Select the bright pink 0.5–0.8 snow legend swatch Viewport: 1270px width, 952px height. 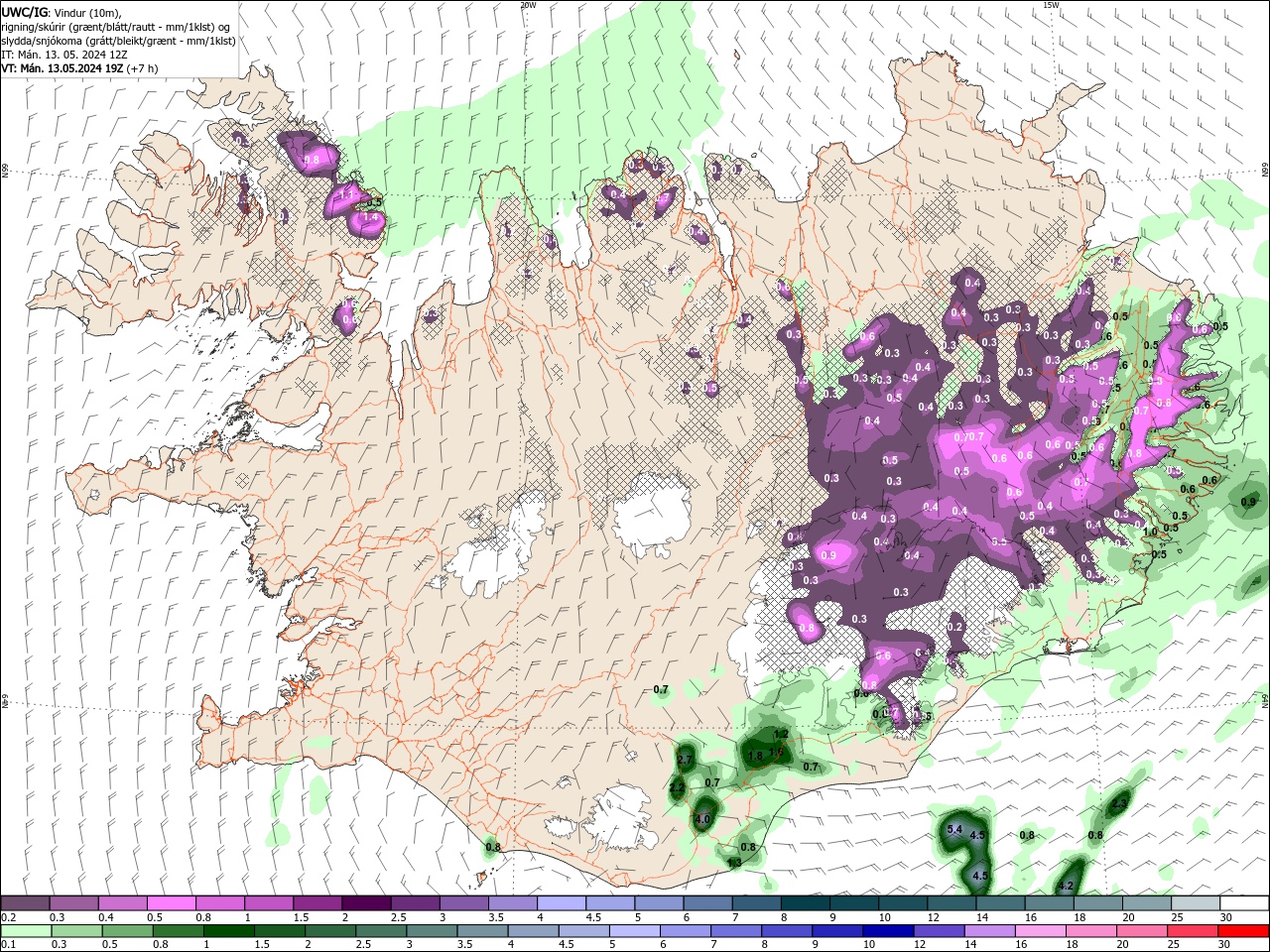pyautogui.click(x=171, y=903)
